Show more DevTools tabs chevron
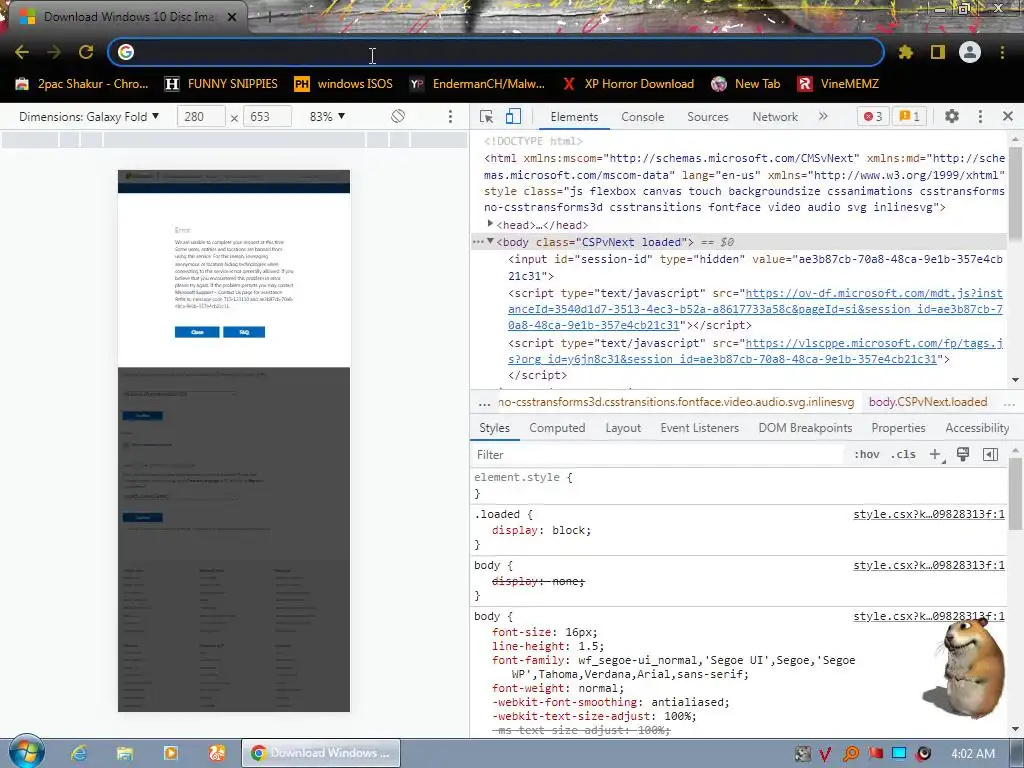This screenshot has height=768, width=1024. point(823,116)
